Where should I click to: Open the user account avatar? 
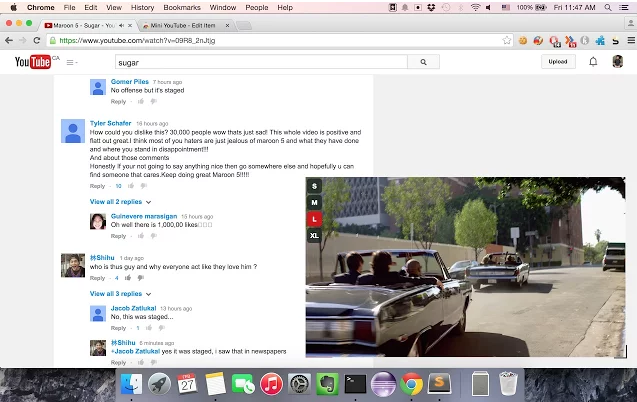(x=618, y=62)
